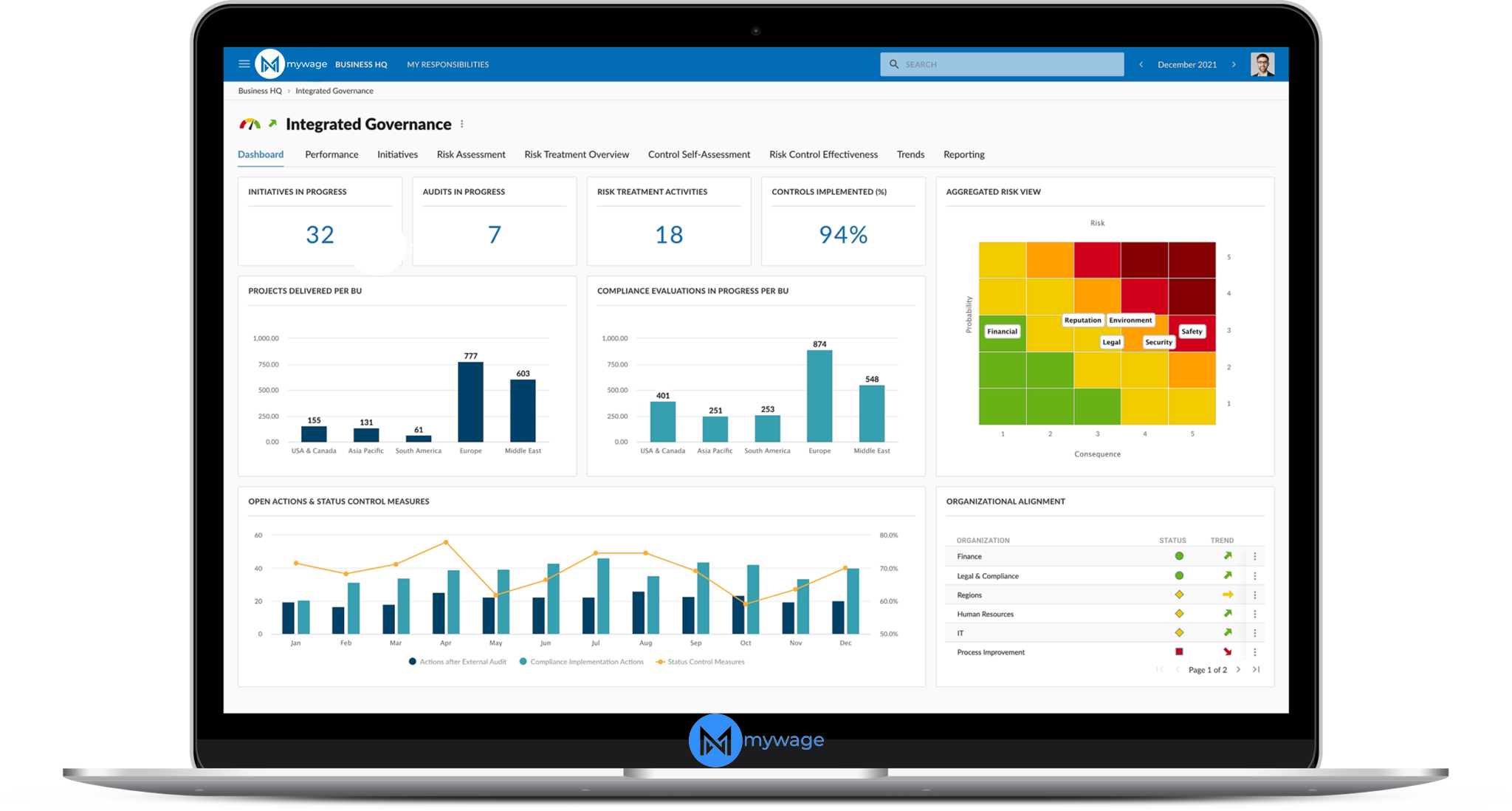The height and width of the screenshot is (811, 1512).
Task: Open My Responsibilities in top navigation
Action: (447, 64)
